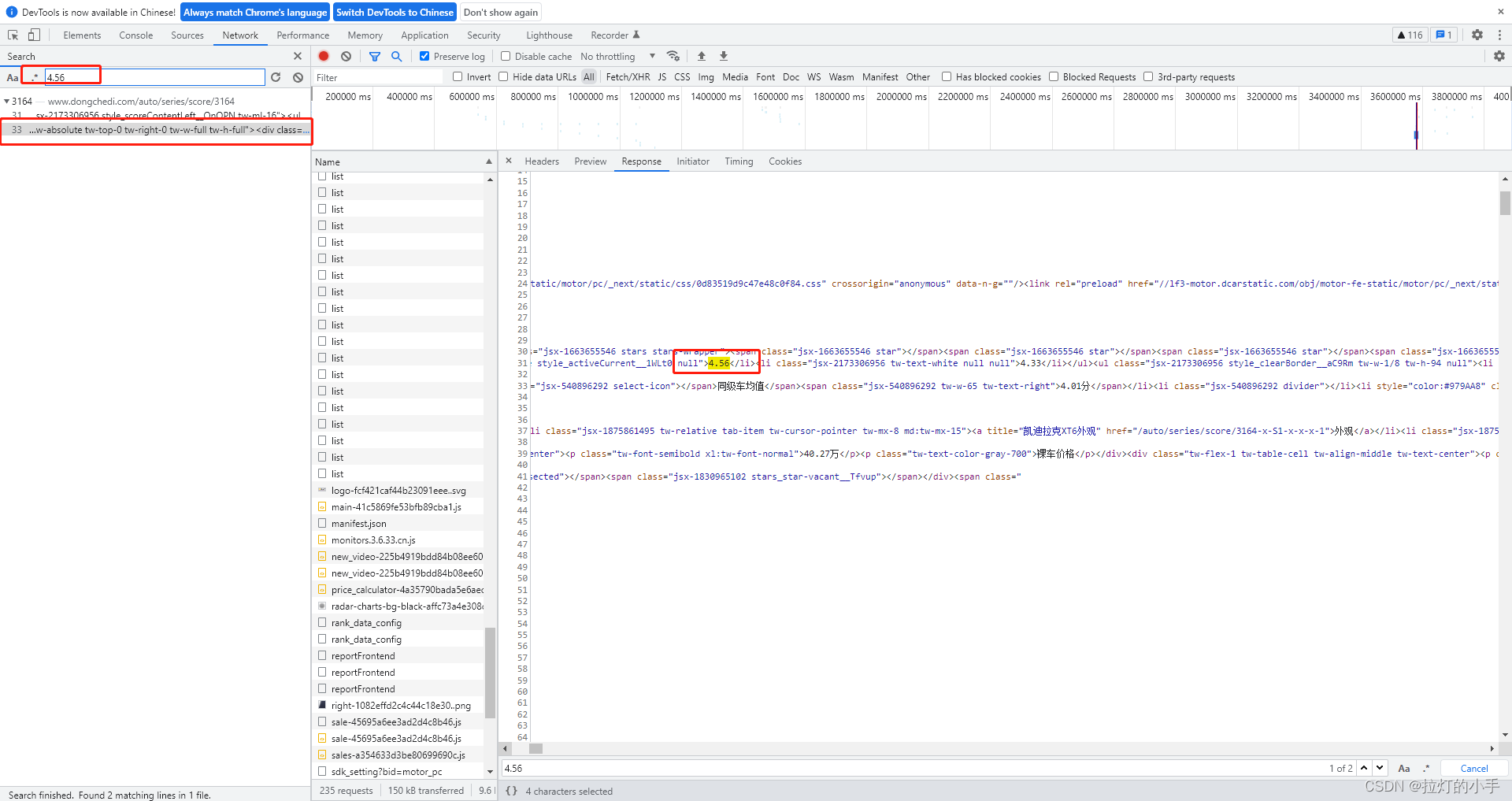Collapse the 3164 search result tree

tap(6, 102)
